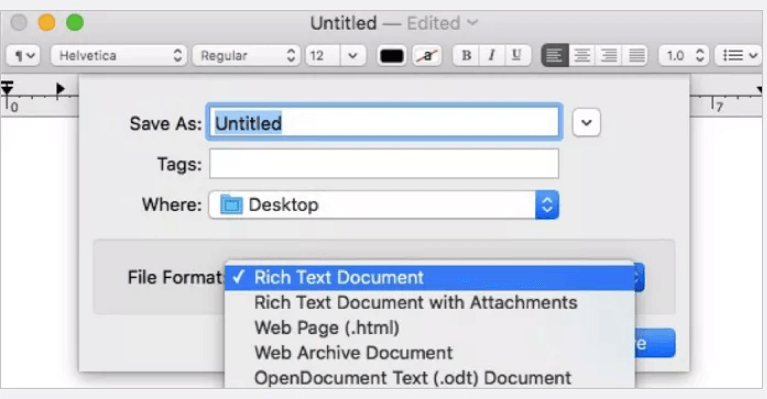Open the paragraph styles dropdown
This screenshot has height=399, width=767.
[23, 56]
